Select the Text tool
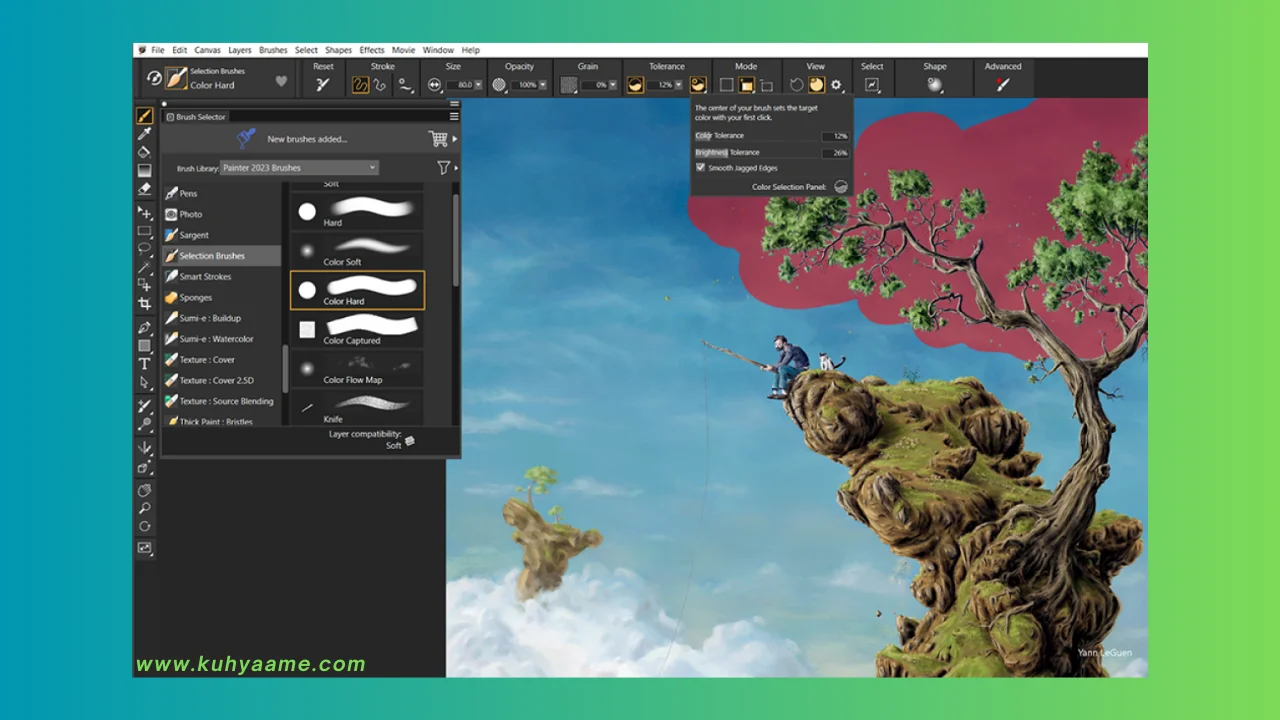 pos(144,364)
